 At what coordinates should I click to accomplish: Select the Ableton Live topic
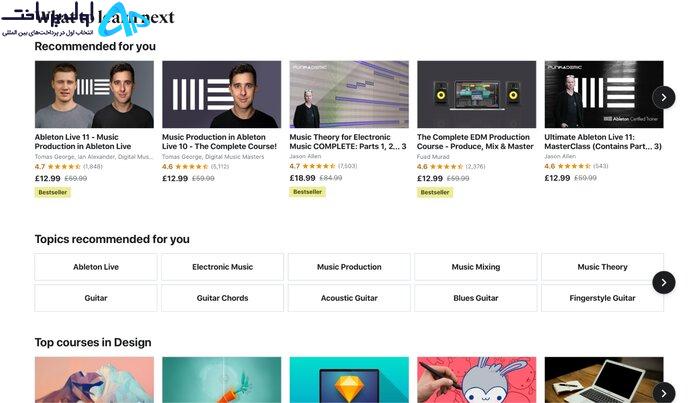coord(96,267)
